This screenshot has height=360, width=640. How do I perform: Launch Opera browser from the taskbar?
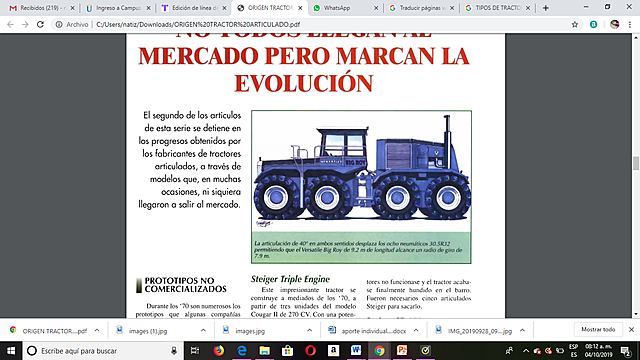pyautogui.click(x=310, y=351)
